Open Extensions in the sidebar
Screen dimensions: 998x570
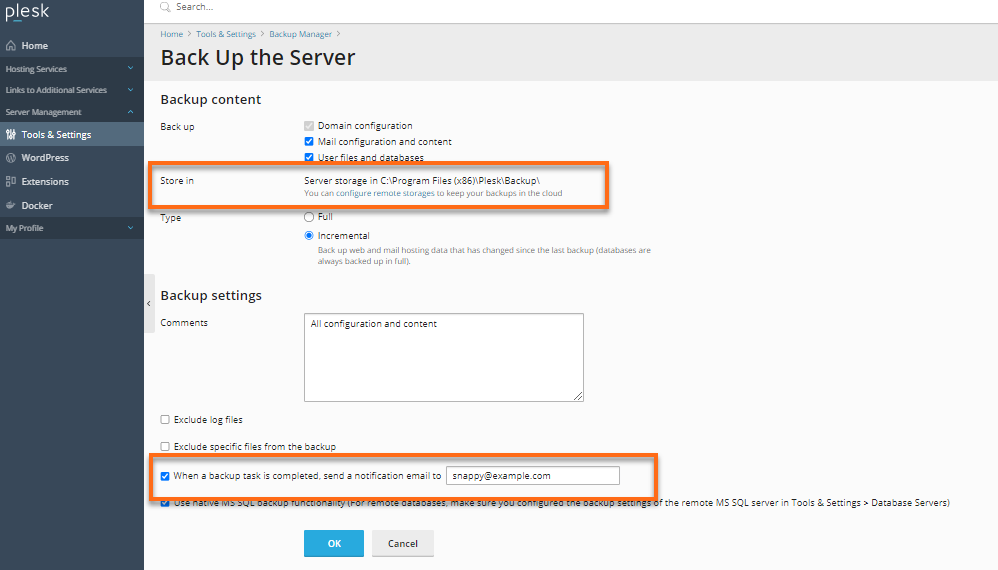click(71, 181)
